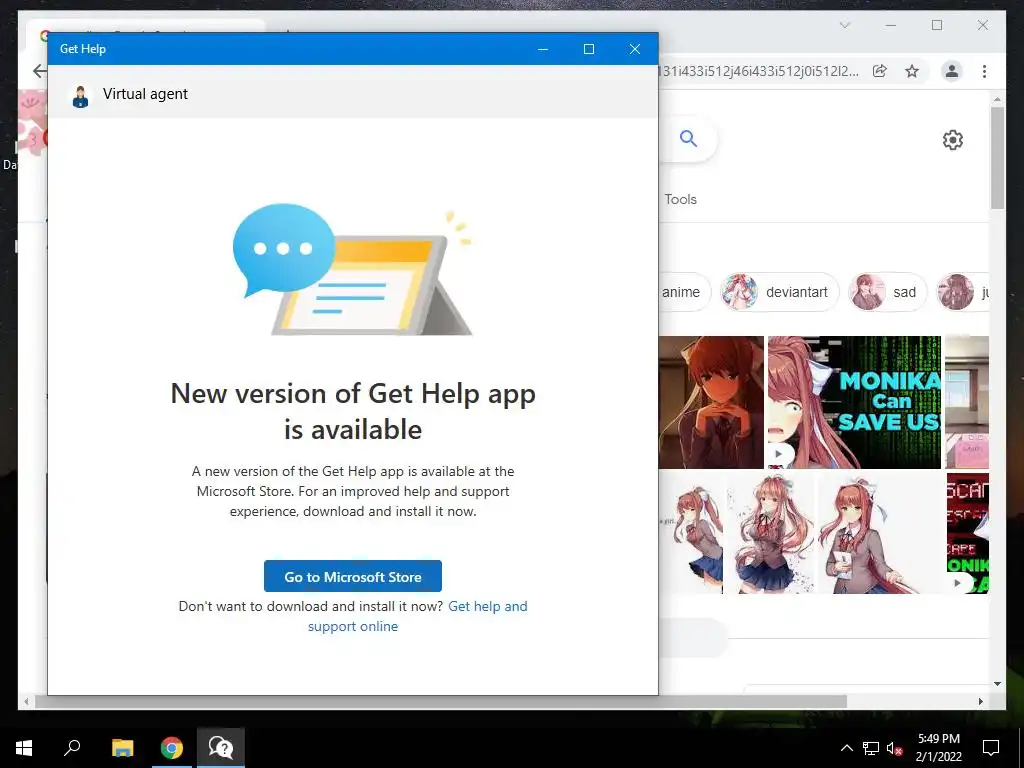The height and width of the screenshot is (768, 1024).
Task: Click the Chrome horizontal scrollbar thumb
Action: click(x=440, y=701)
